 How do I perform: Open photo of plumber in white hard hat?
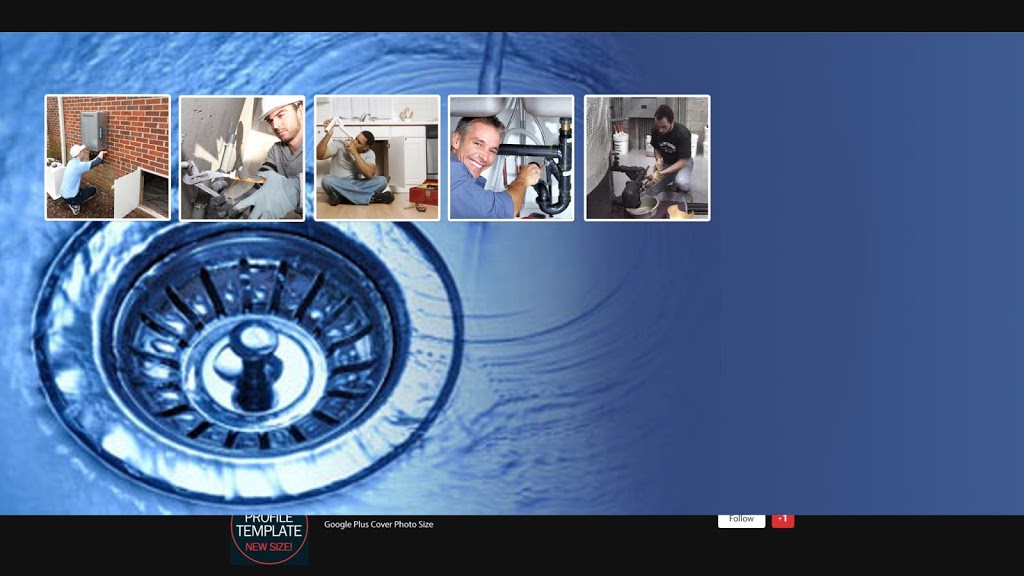[x=242, y=157]
